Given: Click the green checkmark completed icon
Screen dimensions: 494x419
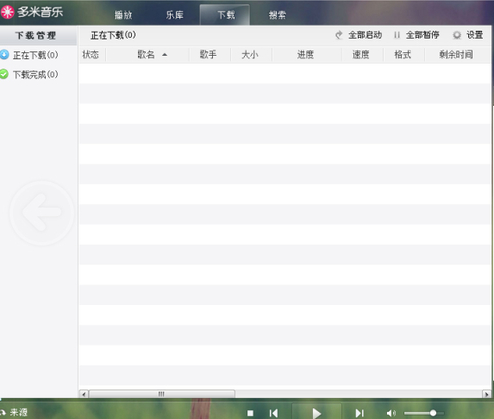Looking at the screenshot, I should click(4, 74).
